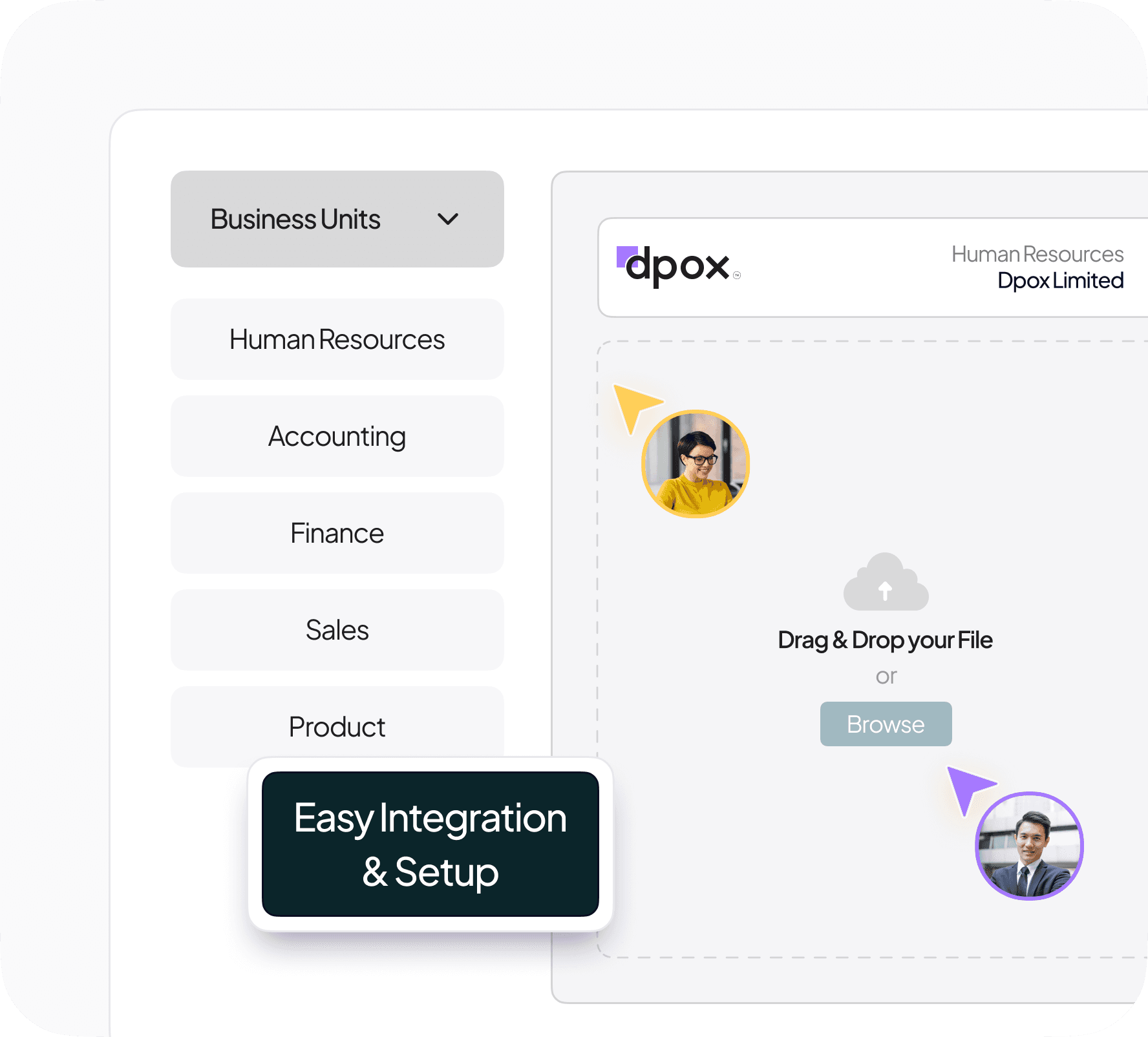Click the man in suit avatar
1148x1037 pixels.
[1029, 845]
